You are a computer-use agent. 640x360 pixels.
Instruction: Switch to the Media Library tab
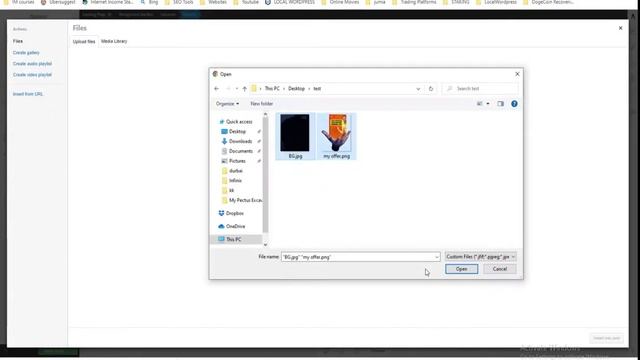click(114, 41)
